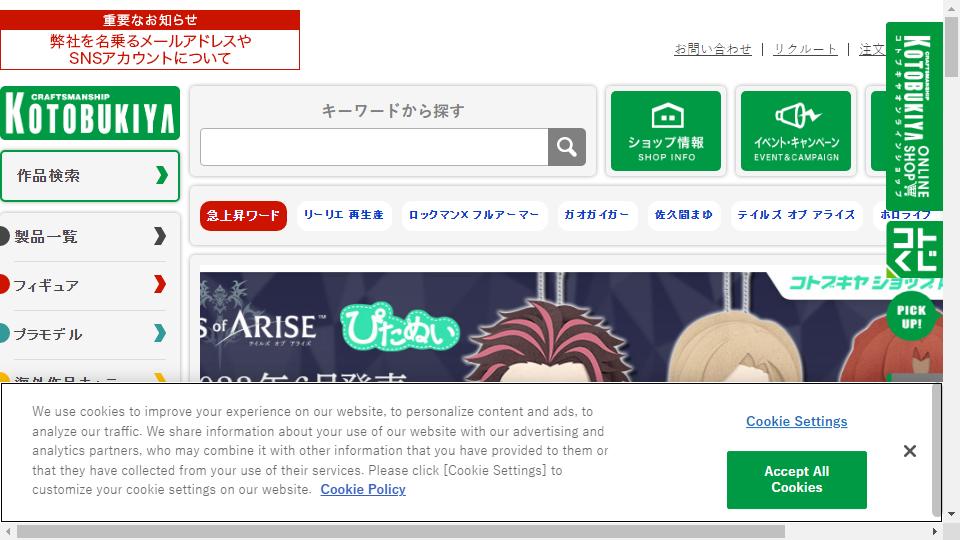The image size is (960, 540).
Task: Click the keyword search input field
Action: point(374,147)
